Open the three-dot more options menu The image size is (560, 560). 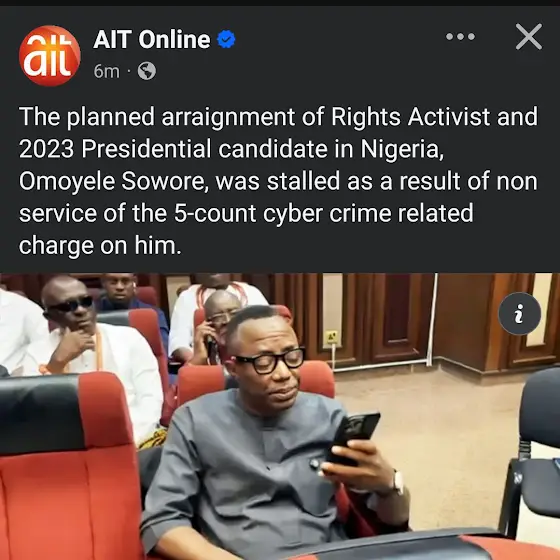(460, 36)
